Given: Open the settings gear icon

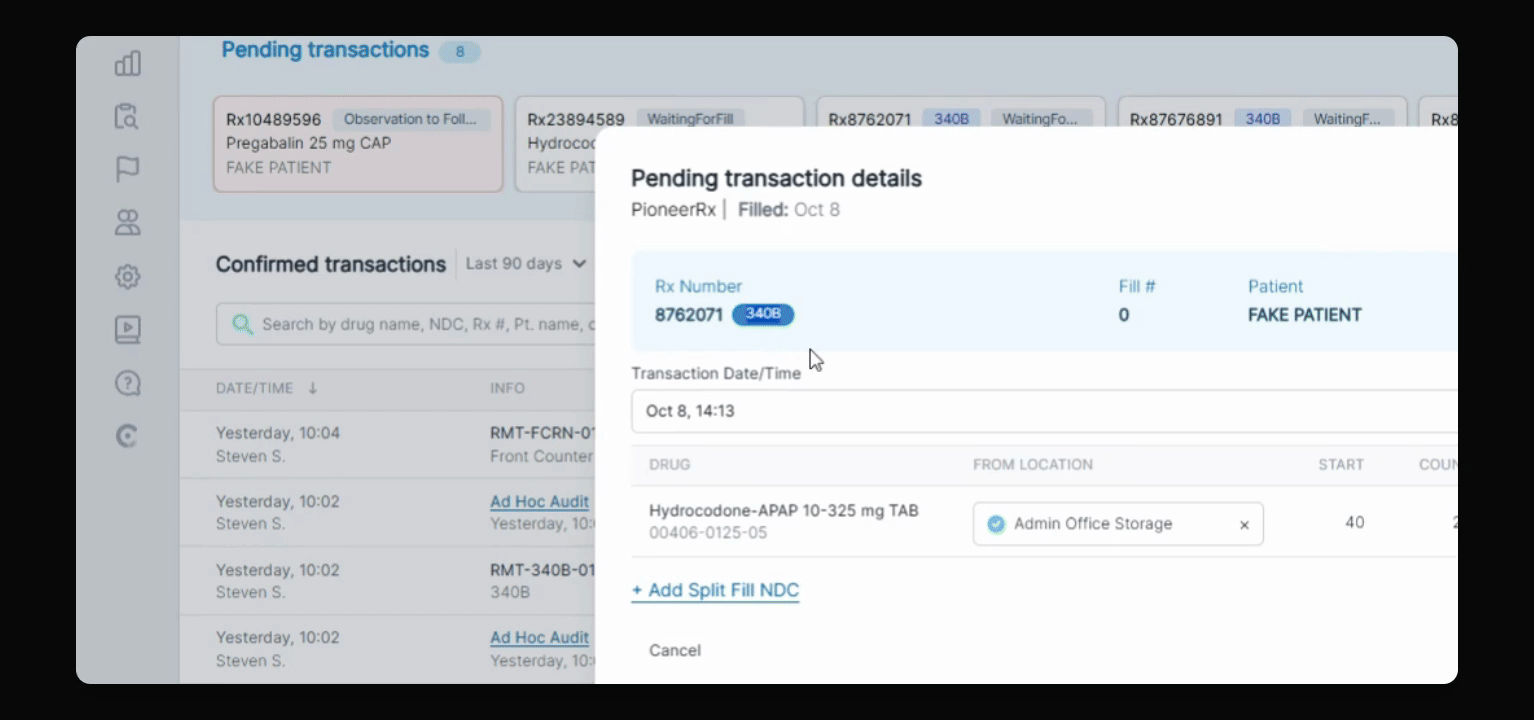Looking at the screenshot, I should click(x=127, y=276).
